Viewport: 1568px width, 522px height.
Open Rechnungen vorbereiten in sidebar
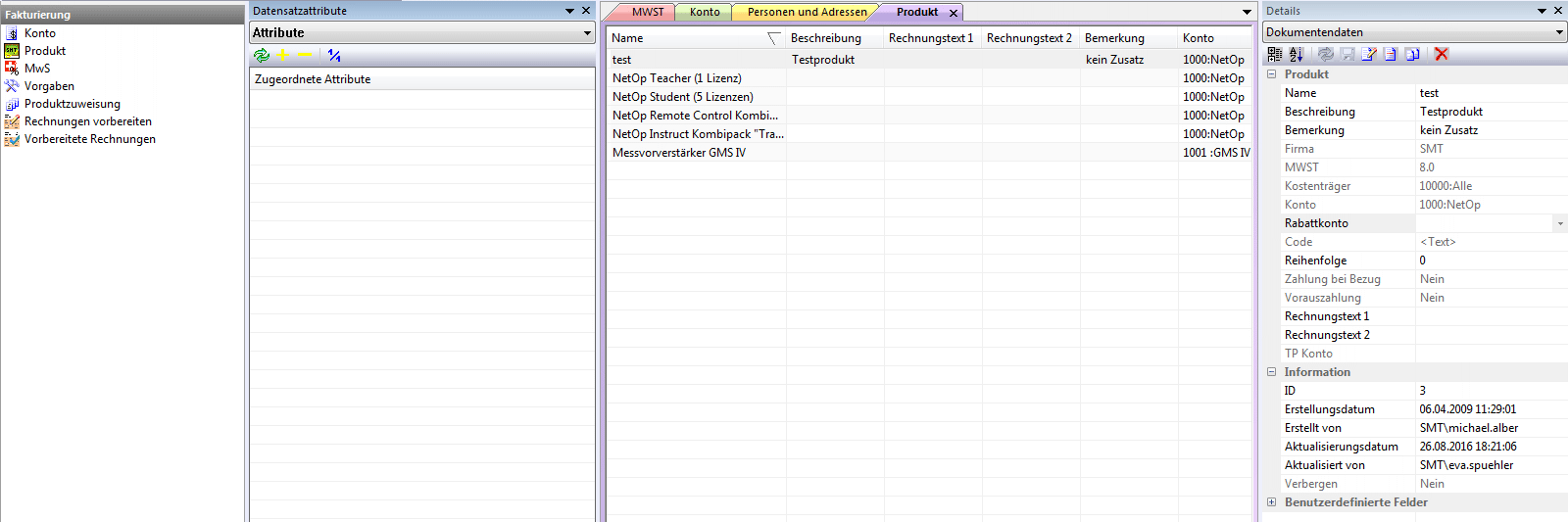[88, 121]
